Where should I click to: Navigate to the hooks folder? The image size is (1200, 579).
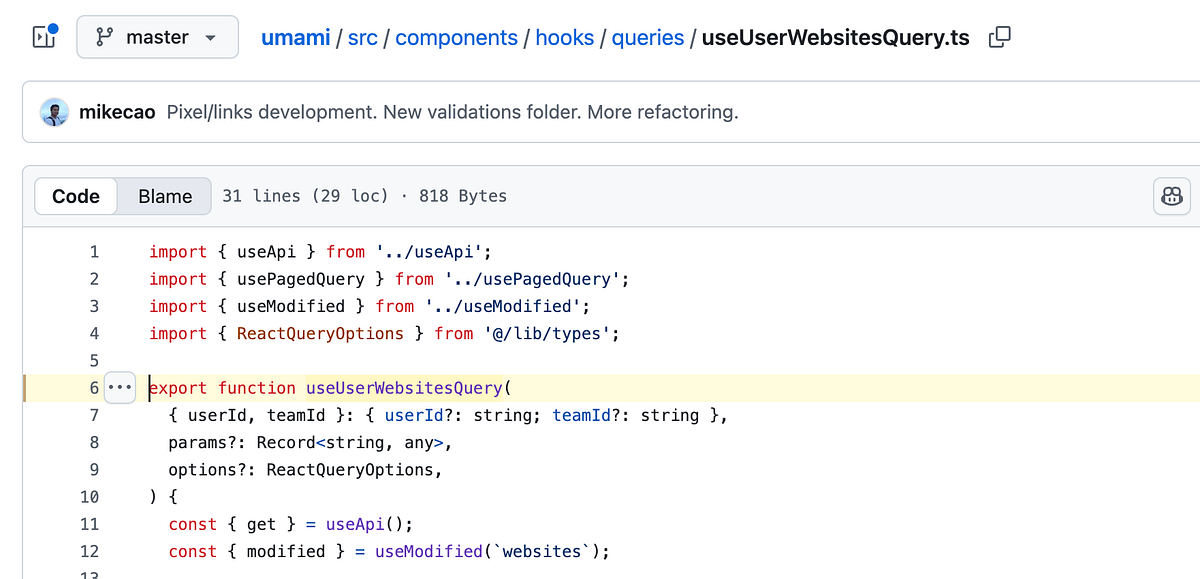[565, 36]
